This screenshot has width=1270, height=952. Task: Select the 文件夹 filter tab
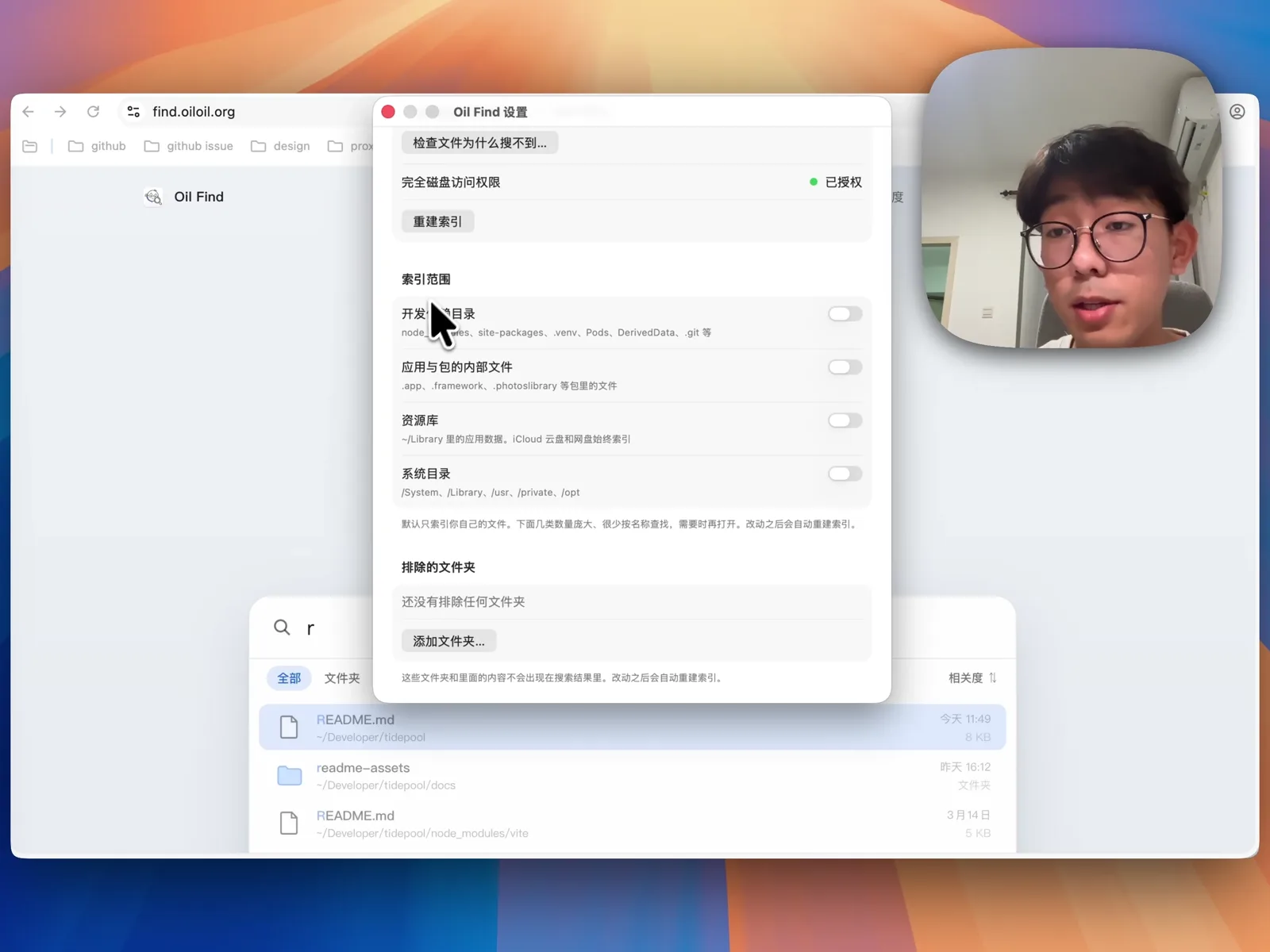click(342, 678)
